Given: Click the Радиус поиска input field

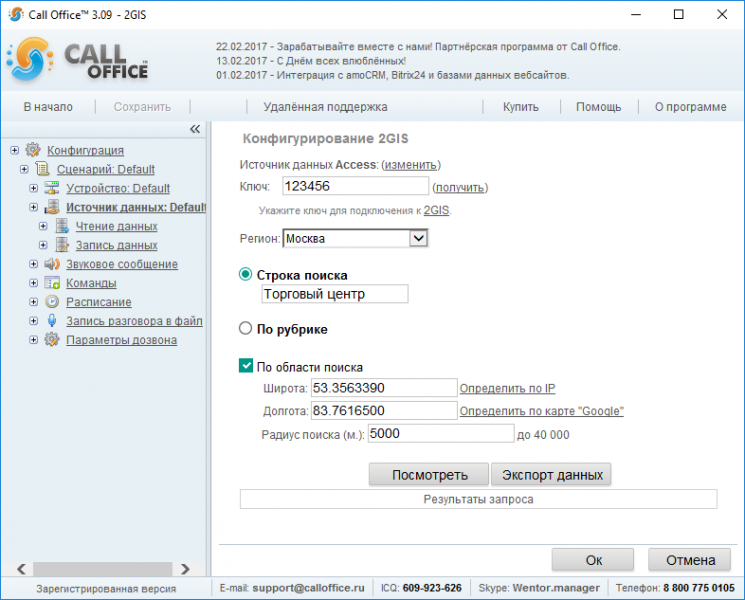Looking at the screenshot, I should click(x=441, y=433).
